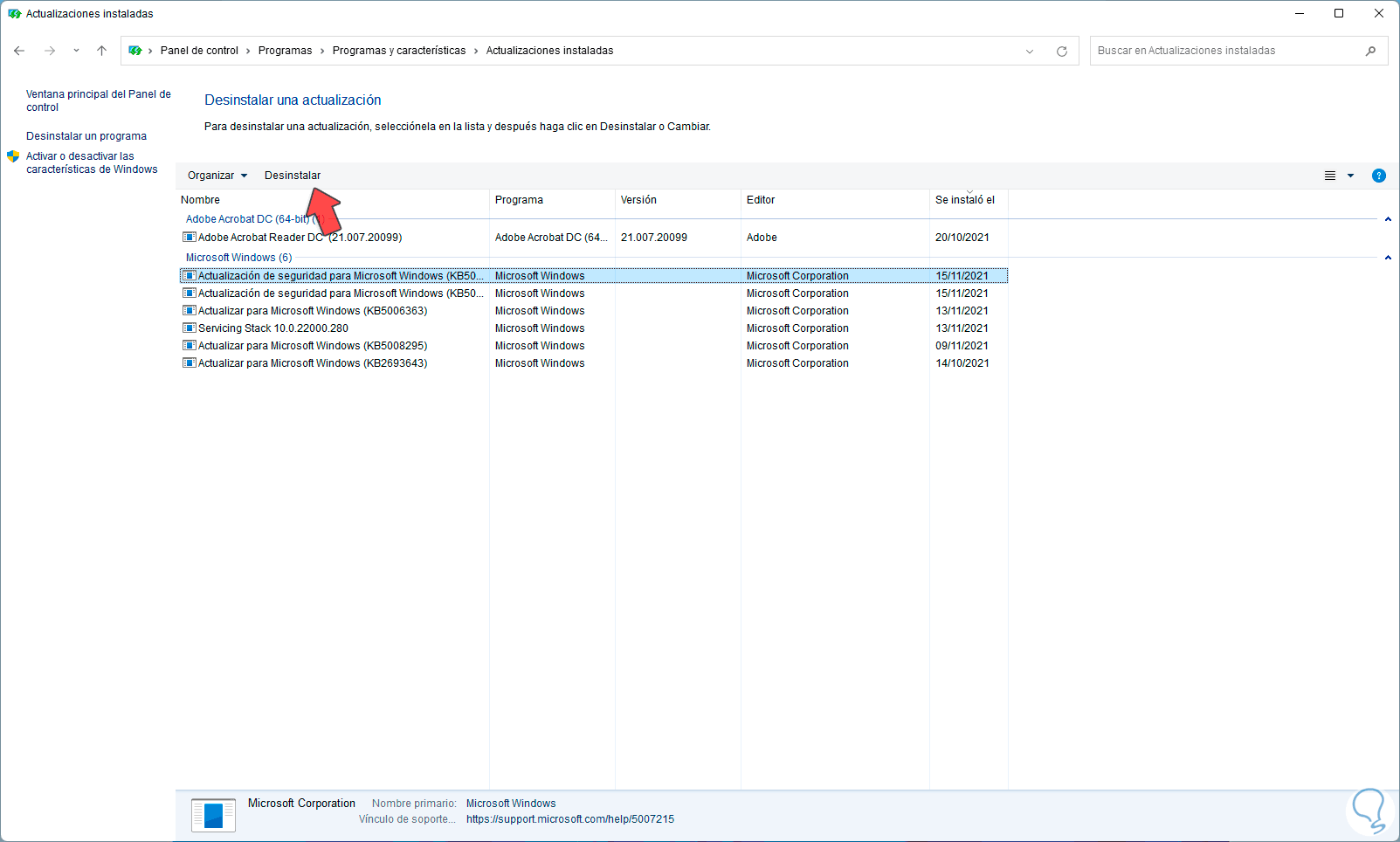The height and width of the screenshot is (842, 1400).
Task: Open the recent locations dropdown arrow
Action: (x=76, y=51)
